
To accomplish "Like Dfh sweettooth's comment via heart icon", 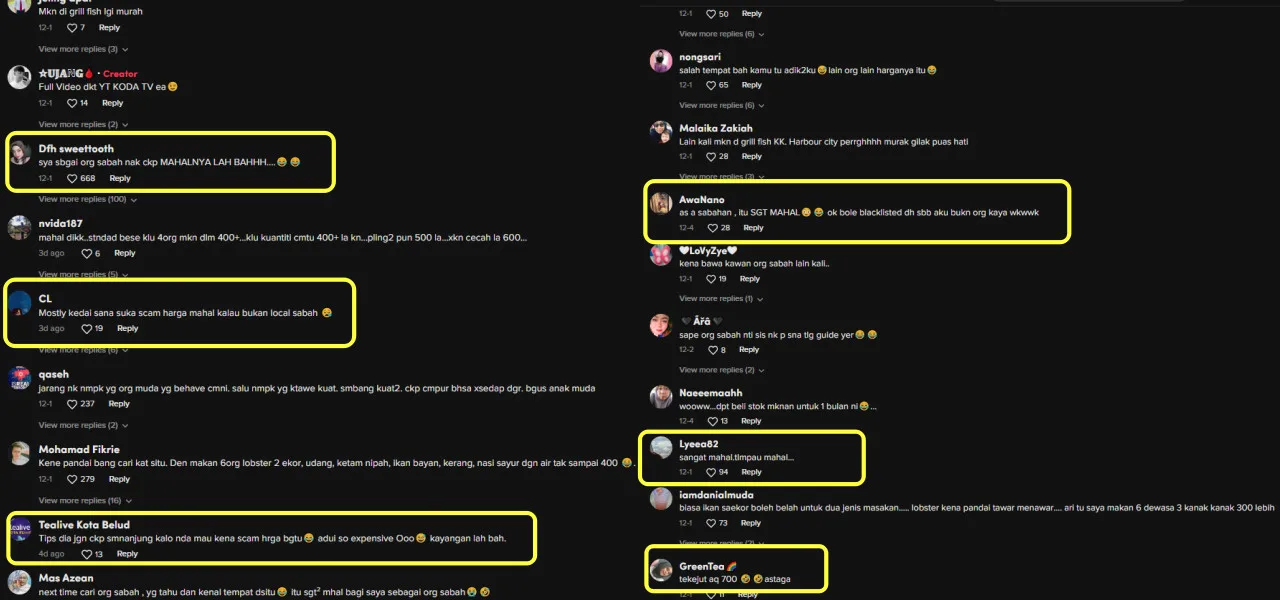I will click(72, 179).
